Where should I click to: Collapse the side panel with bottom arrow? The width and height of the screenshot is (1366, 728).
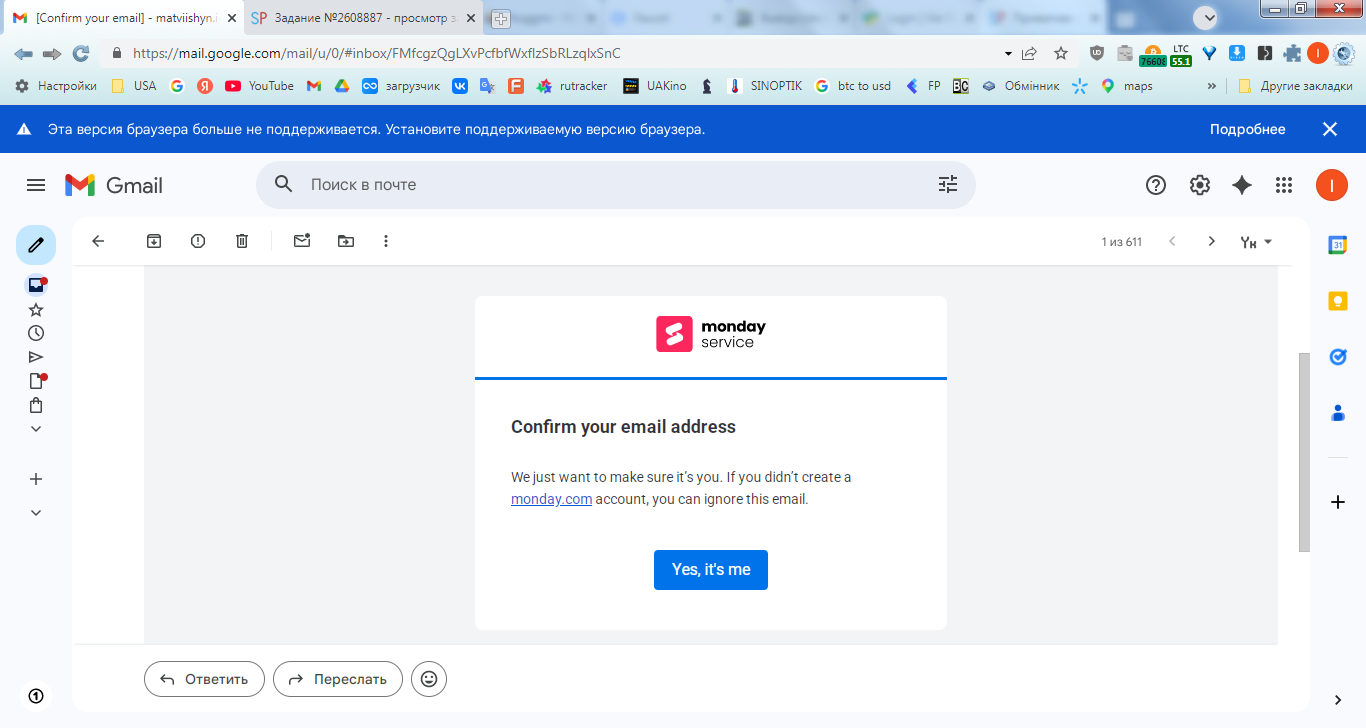coord(1338,700)
